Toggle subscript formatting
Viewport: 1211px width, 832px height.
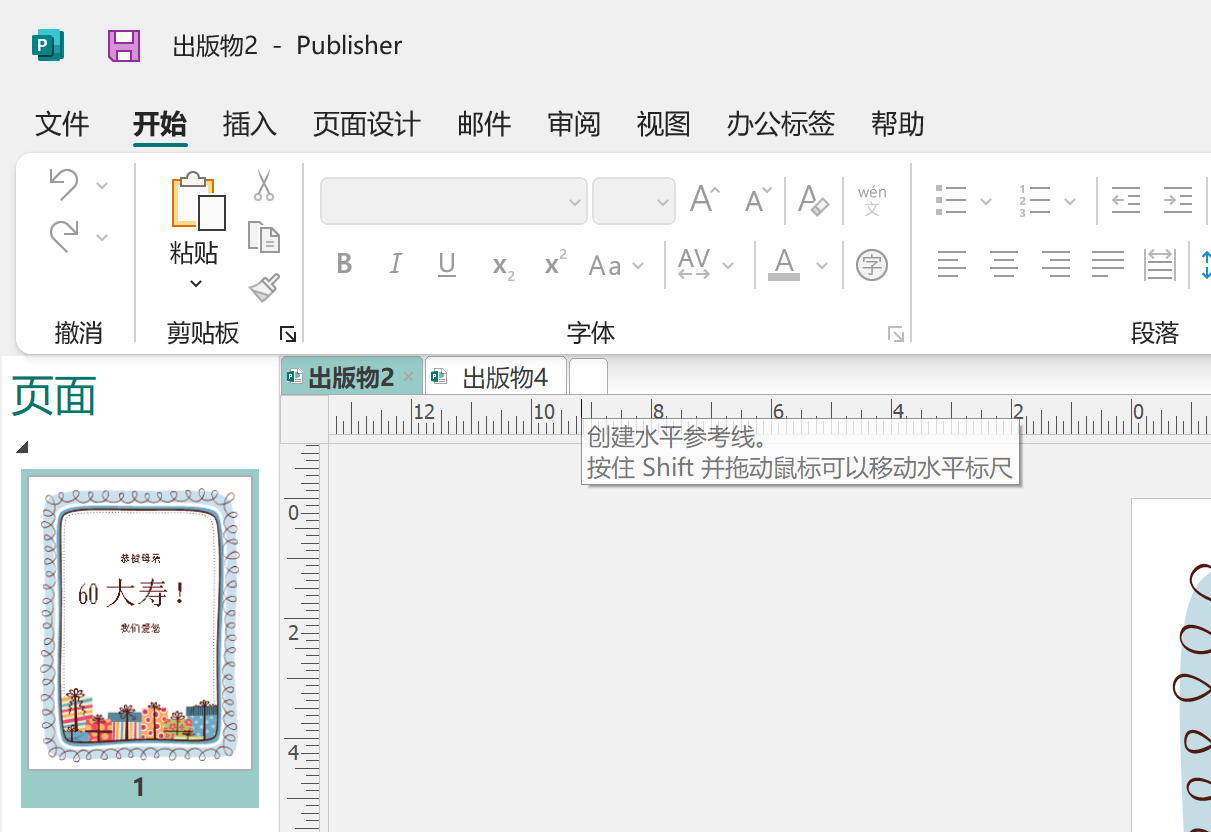[503, 266]
